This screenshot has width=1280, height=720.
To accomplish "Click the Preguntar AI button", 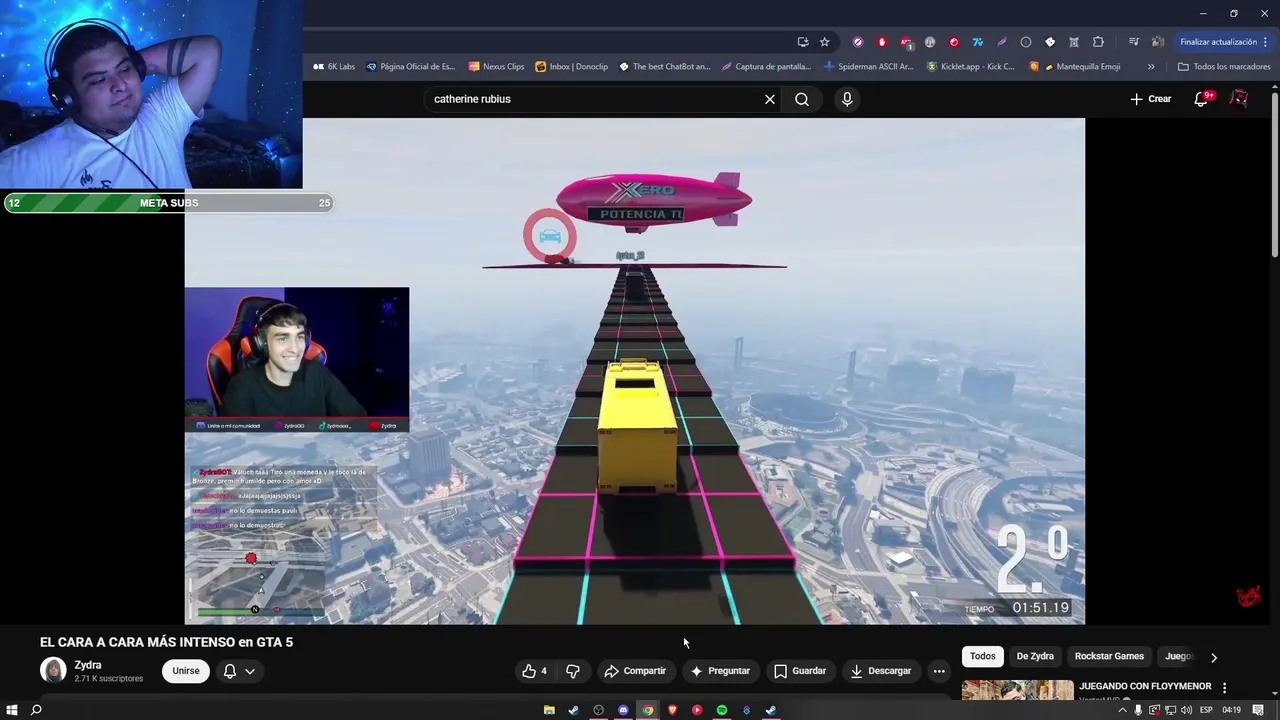I will pyautogui.click(x=720, y=671).
